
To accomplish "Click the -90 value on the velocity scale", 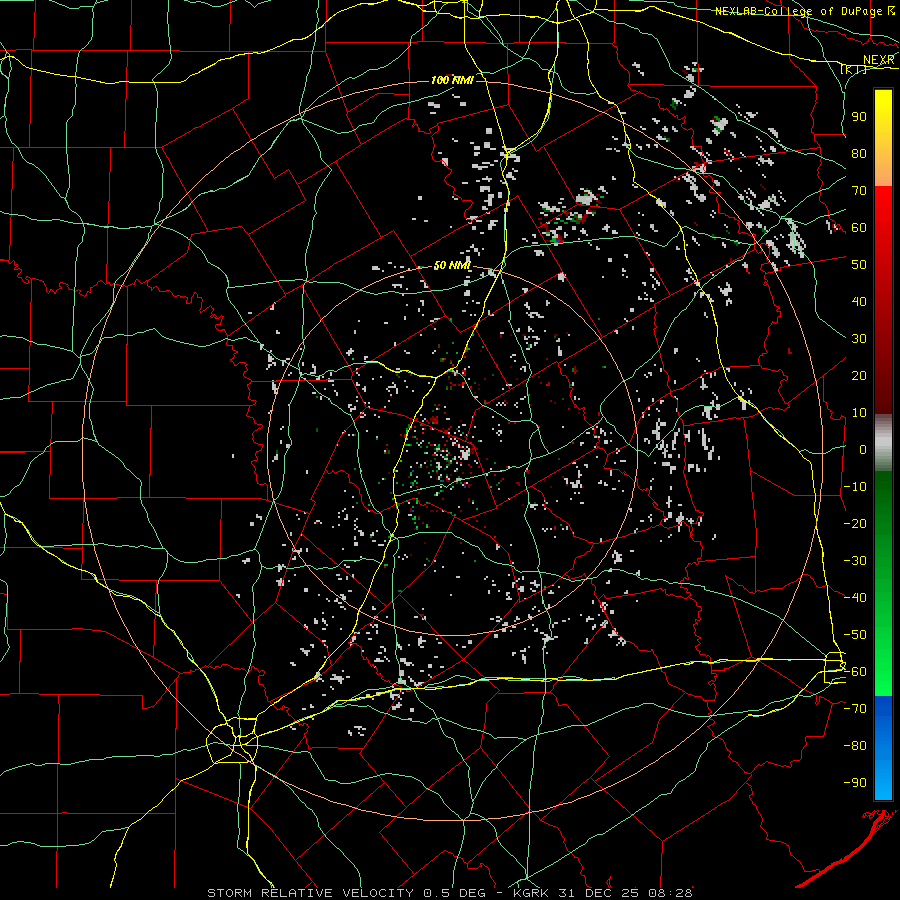I will pos(855,783).
